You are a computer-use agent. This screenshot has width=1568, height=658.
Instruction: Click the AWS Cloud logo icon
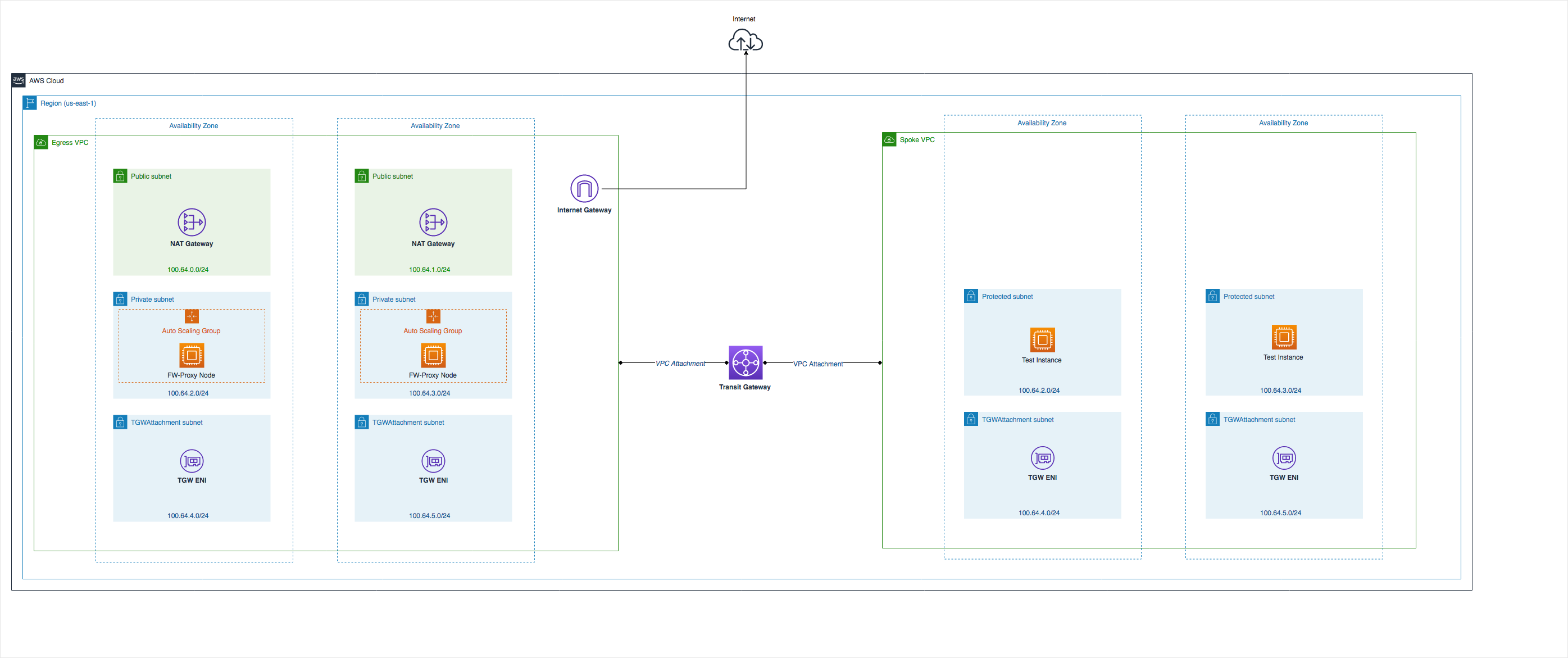[x=19, y=80]
